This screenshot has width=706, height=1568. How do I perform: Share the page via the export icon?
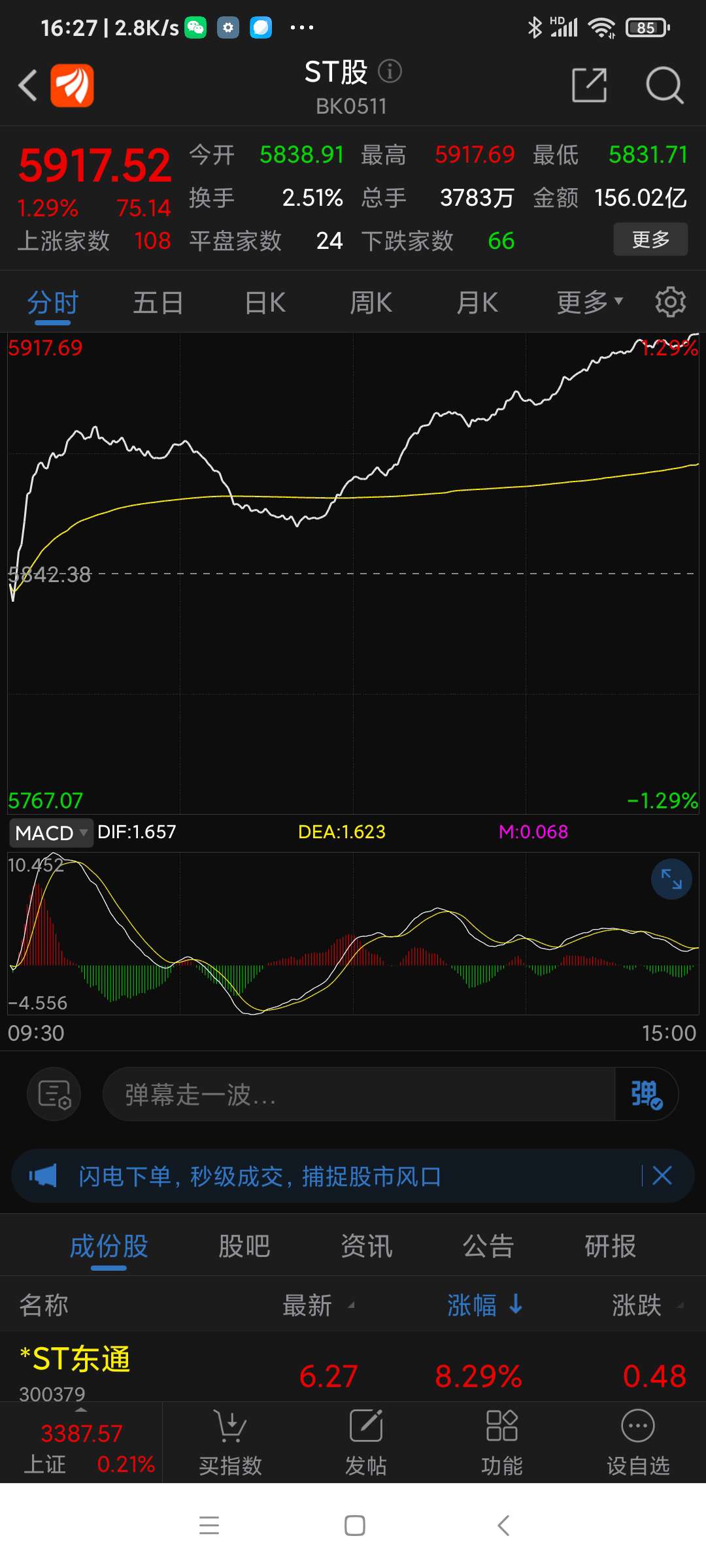point(589,85)
